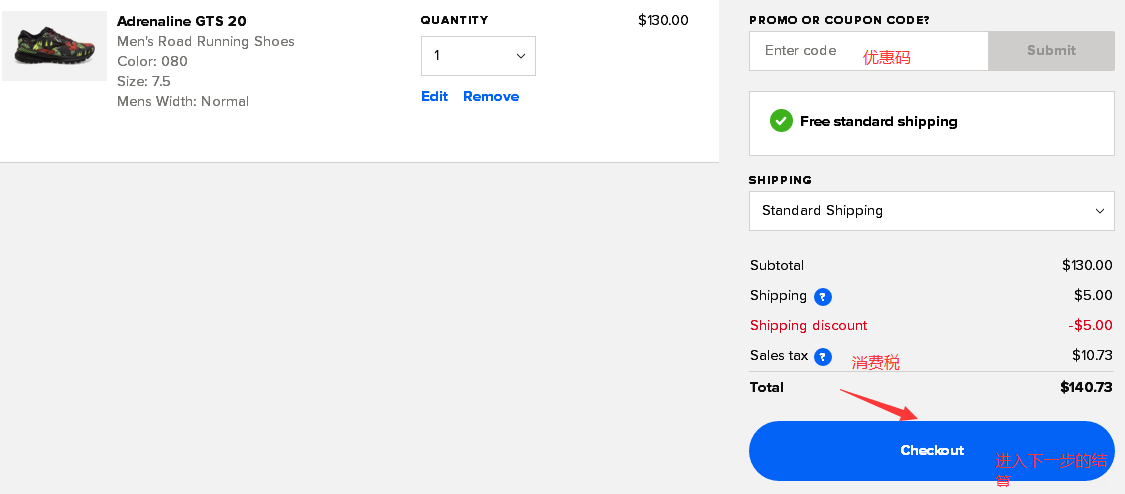
Task: Open the running shoe product thumbnail
Action: pos(55,46)
